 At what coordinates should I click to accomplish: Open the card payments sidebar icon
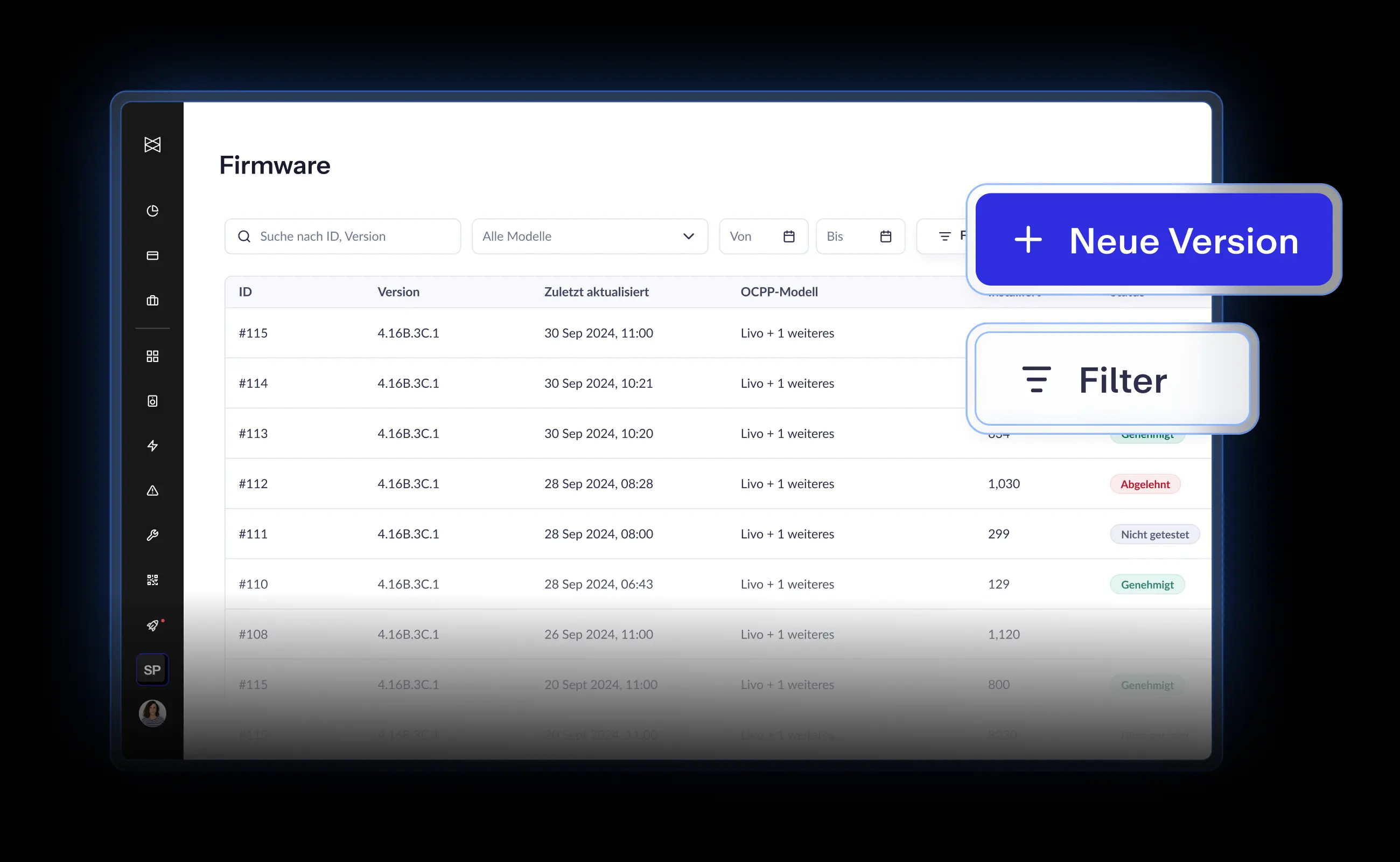click(x=152, y=255)
